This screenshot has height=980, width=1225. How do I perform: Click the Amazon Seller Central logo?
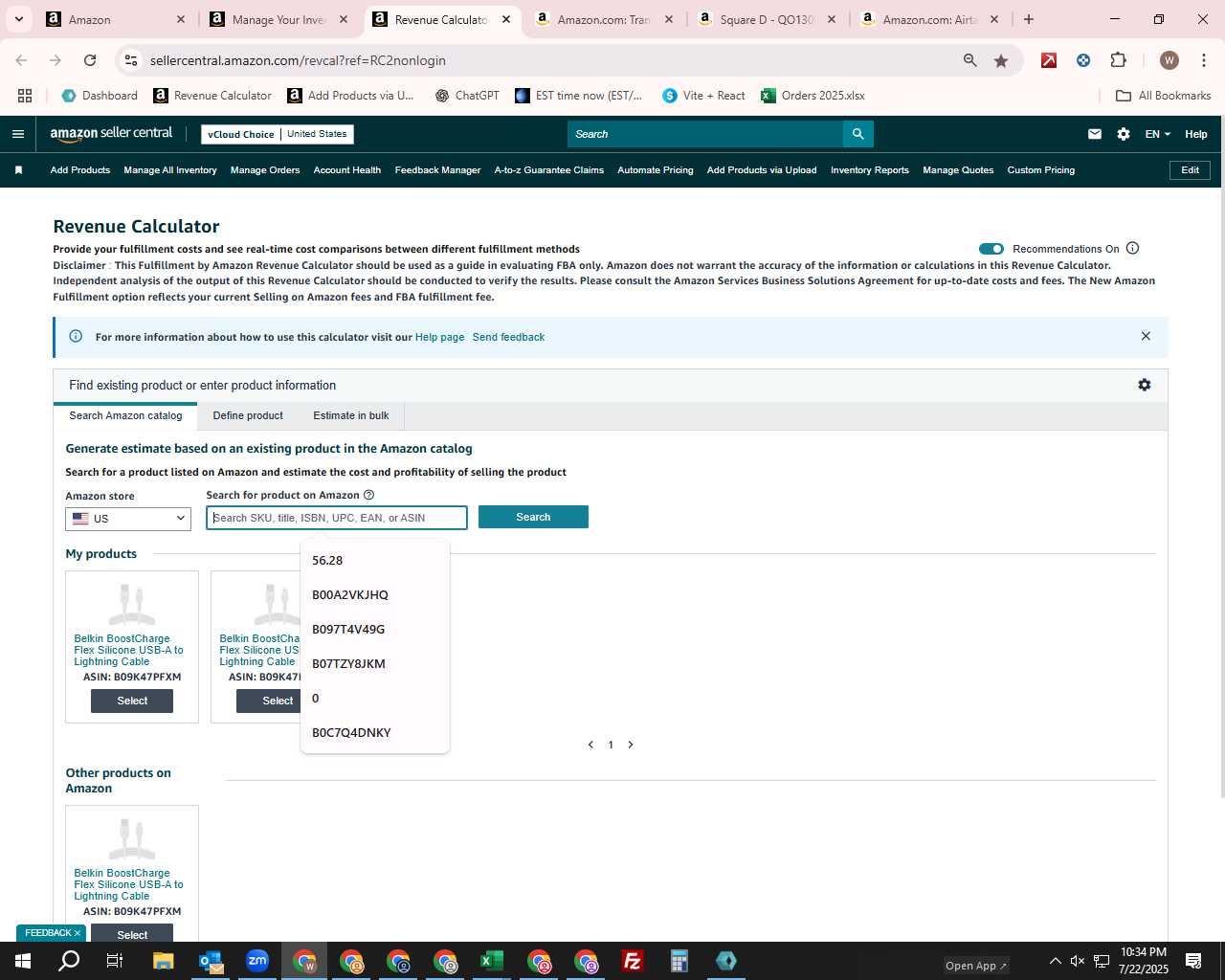tap(111, 134)
